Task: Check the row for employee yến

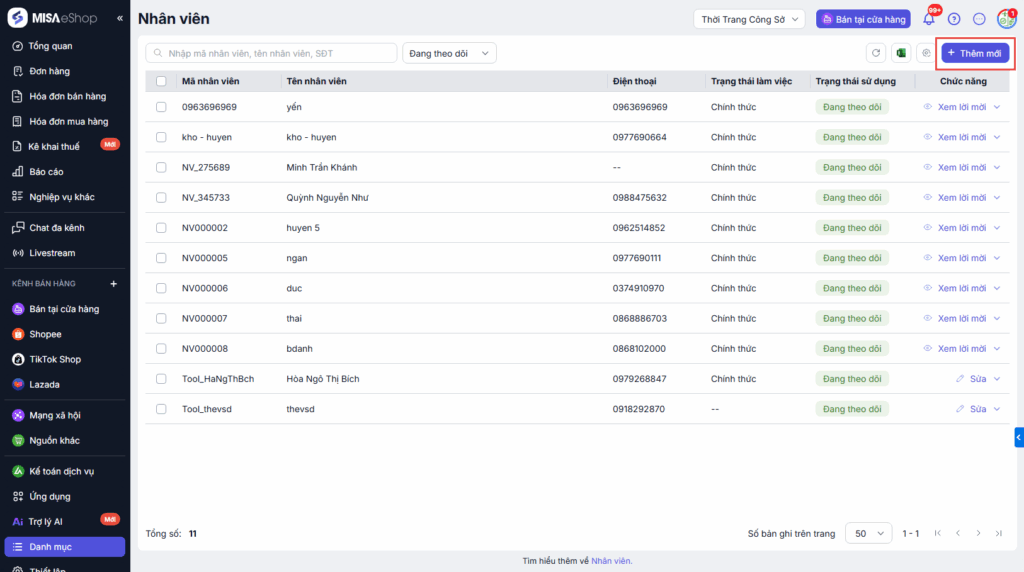Action: pos(161,107)
